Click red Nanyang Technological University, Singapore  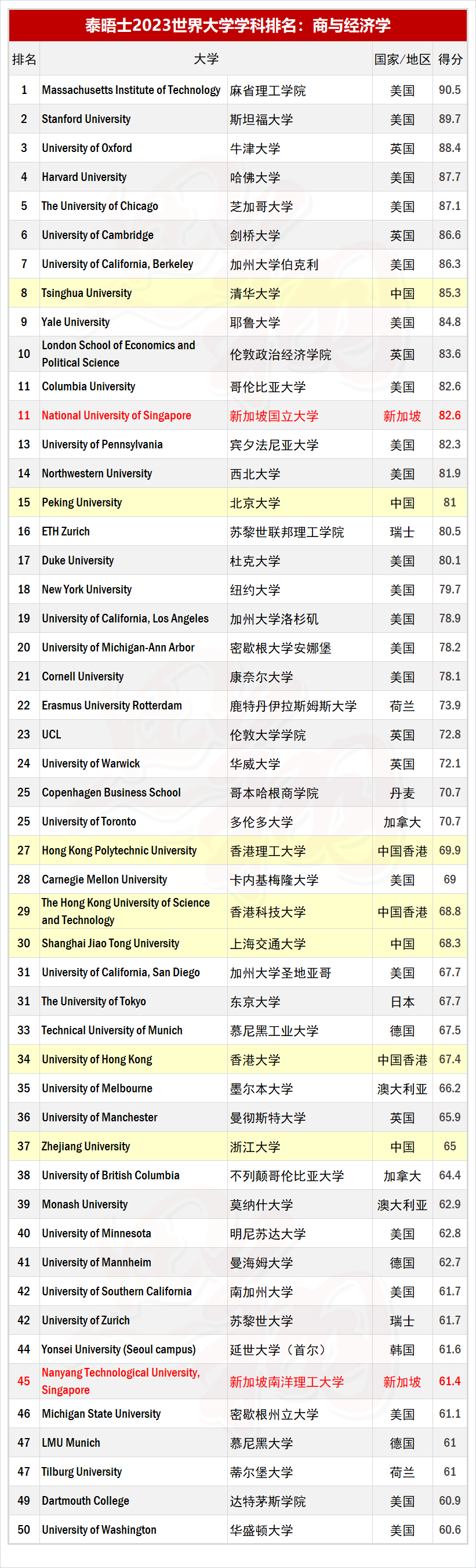tap(121, 1382)
